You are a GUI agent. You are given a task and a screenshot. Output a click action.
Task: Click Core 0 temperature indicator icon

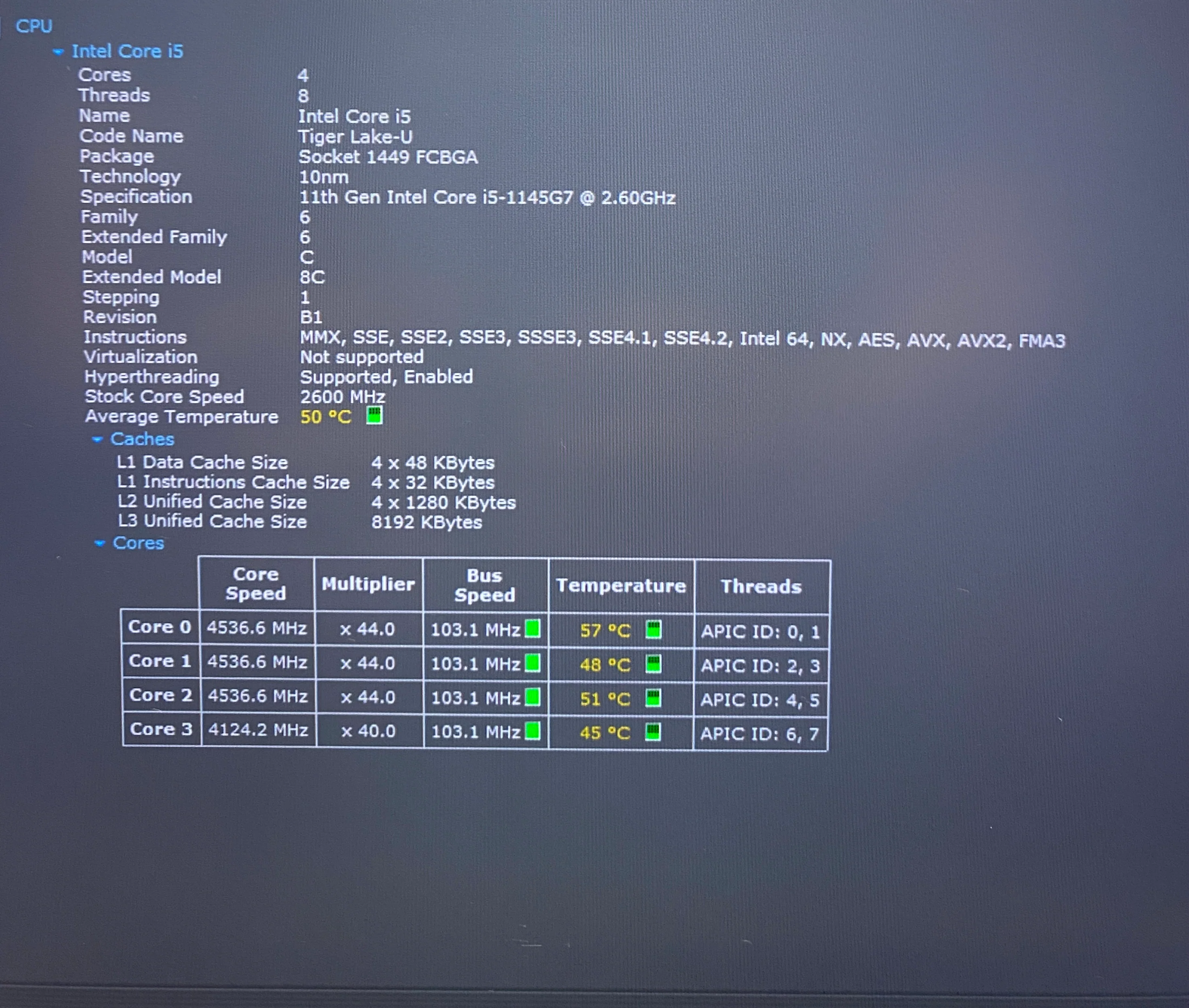pyautogui.click(x=653, y=630)
